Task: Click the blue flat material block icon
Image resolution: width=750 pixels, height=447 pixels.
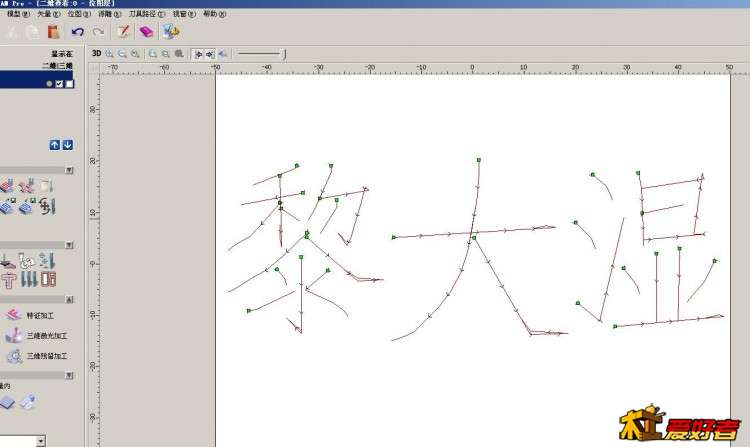Action: point(8,402)
